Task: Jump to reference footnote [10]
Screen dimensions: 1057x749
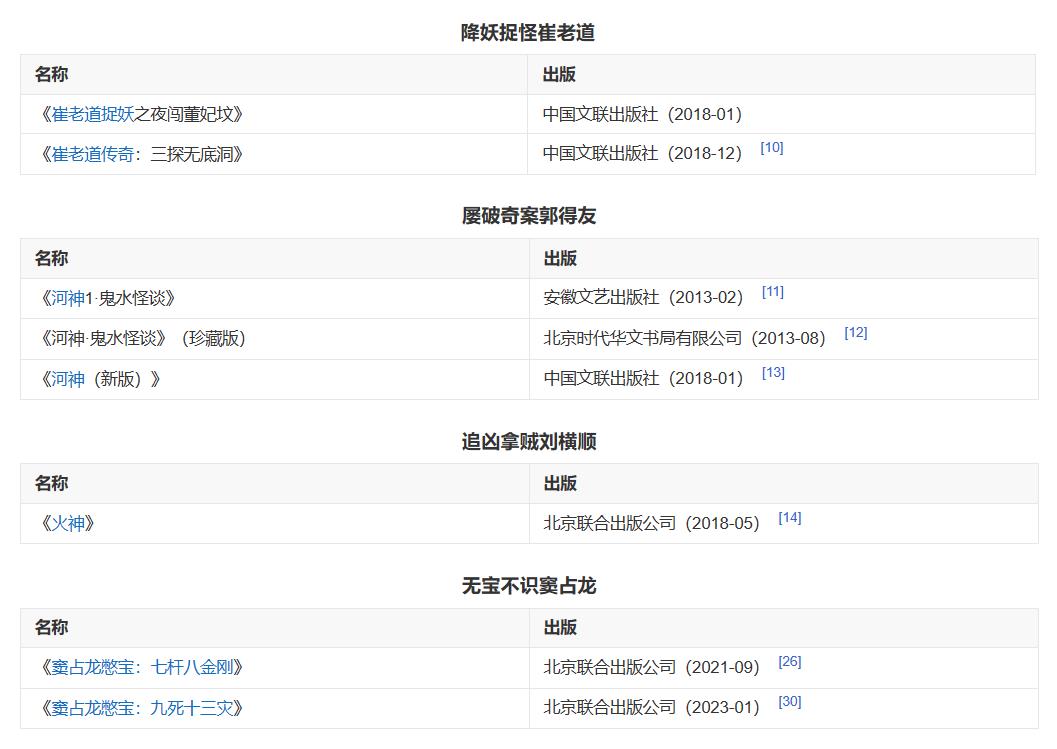Action: click(771, 148)
